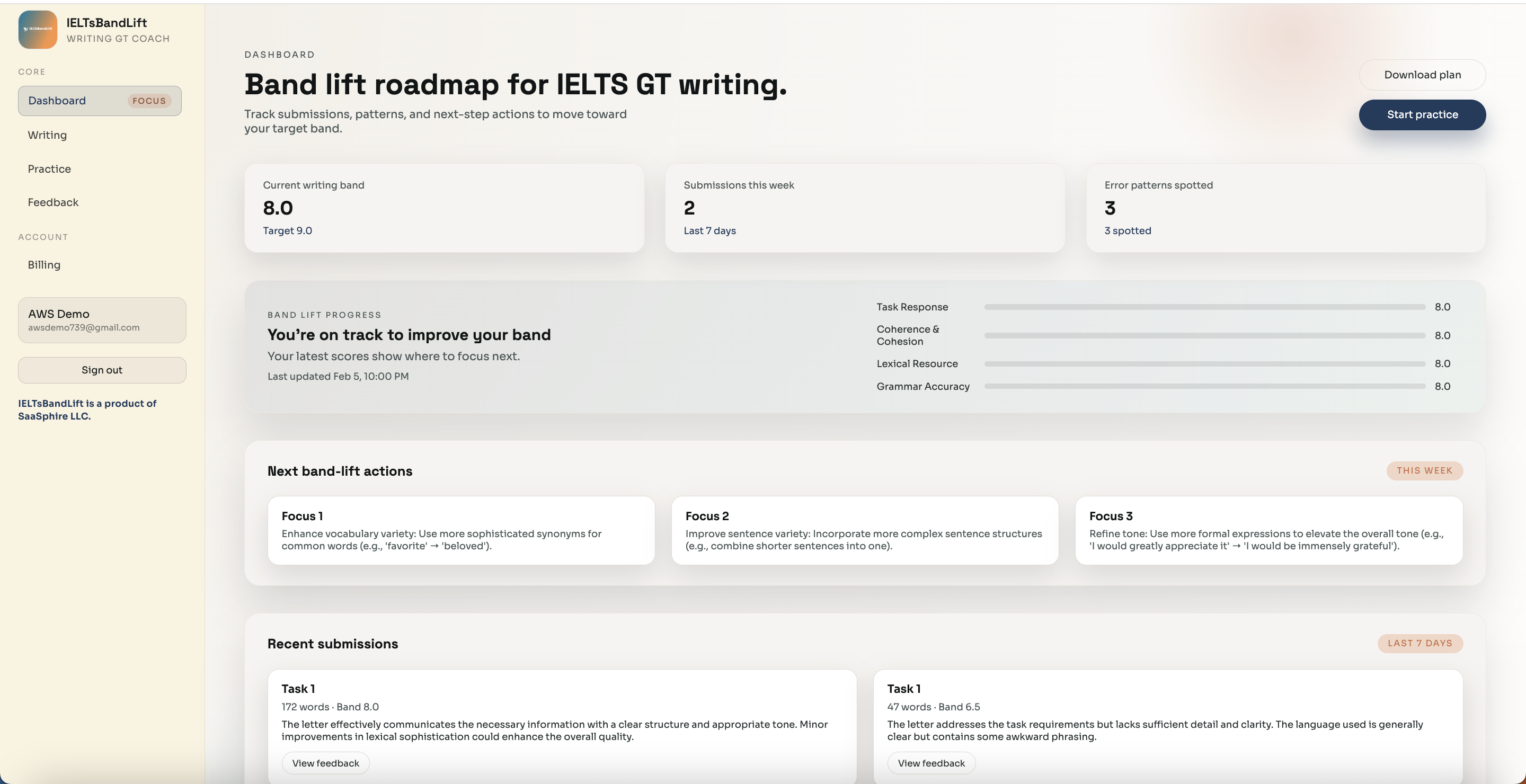View feedback for the Band 6.5 Task 1
The width and height of the screenshot is (1526, 784).
pos(930,763)
